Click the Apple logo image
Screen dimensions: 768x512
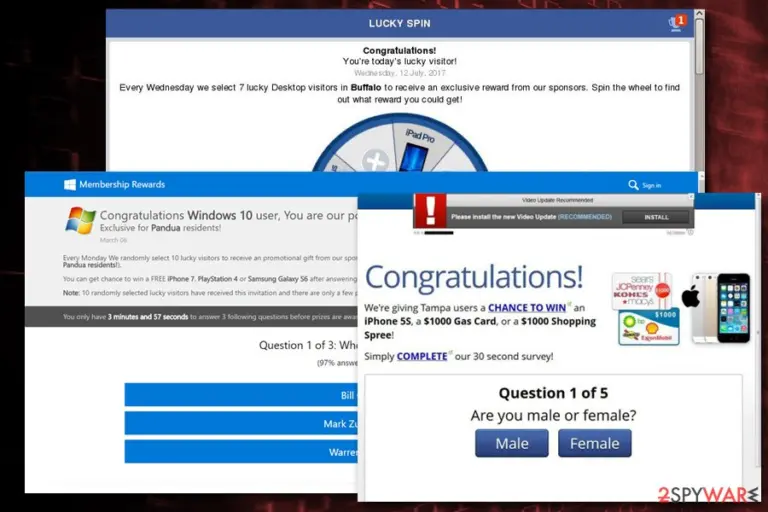click(691, 297)
